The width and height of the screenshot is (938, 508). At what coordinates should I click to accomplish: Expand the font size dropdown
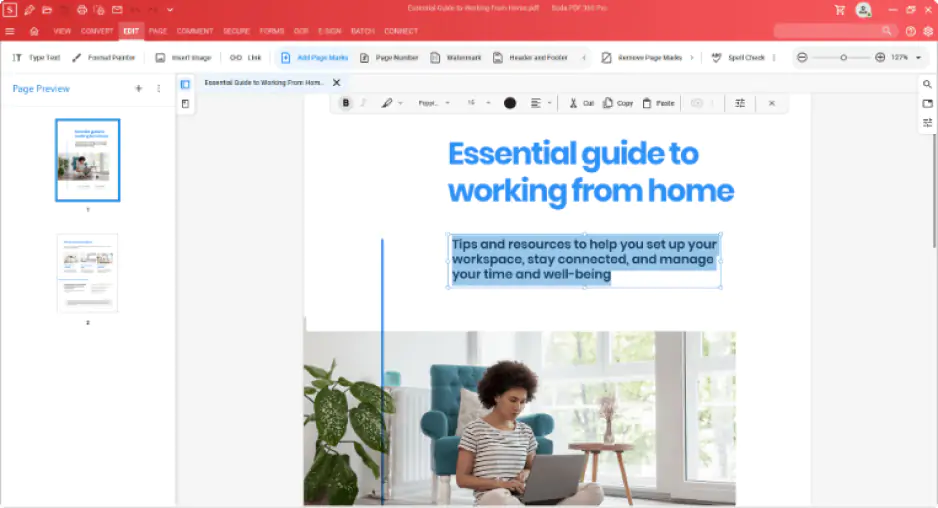pyautogui.click(x=488, y=103)
